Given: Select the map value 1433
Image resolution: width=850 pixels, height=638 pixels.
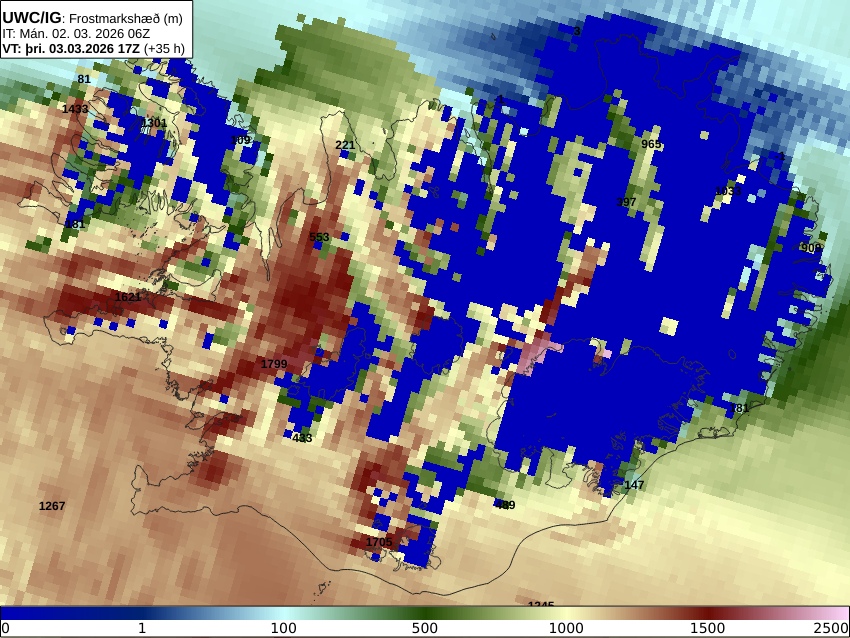Looking at the screenshot, I should (75, 109).
